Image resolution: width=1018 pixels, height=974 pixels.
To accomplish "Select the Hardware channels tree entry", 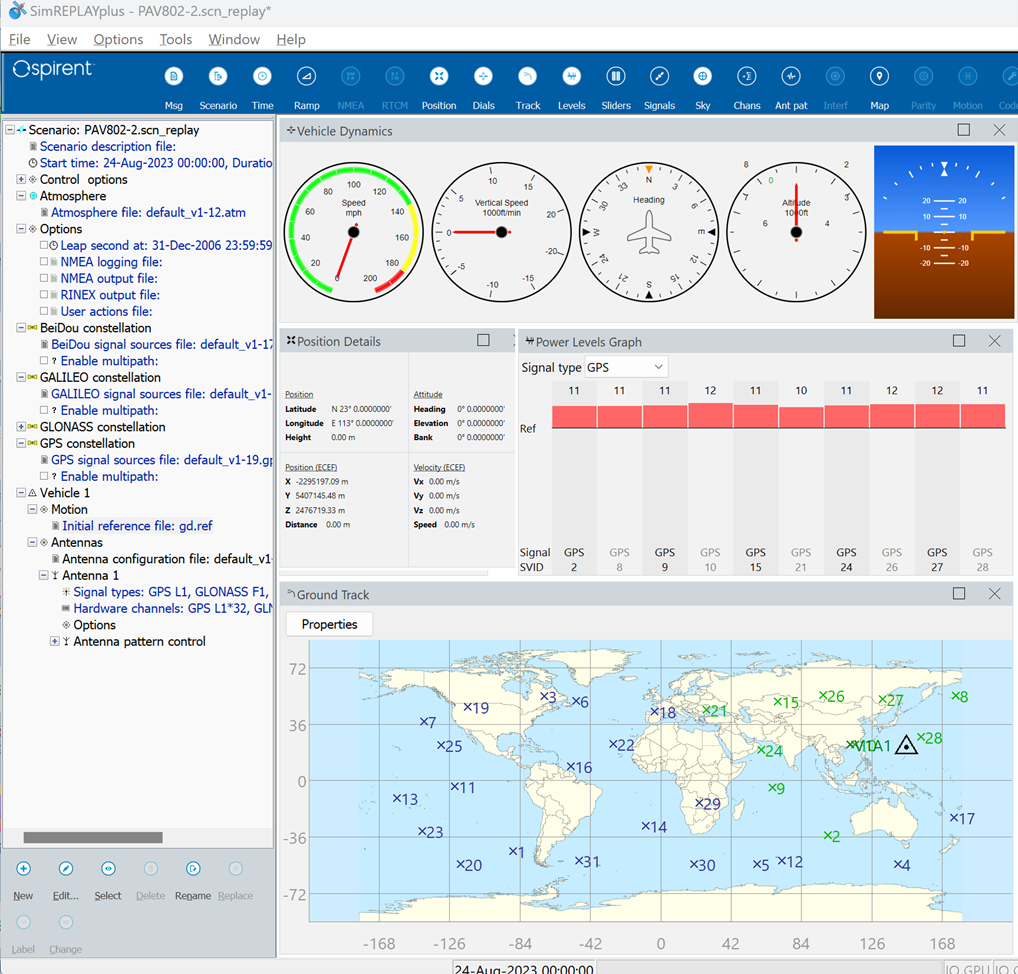I will 173,608.
